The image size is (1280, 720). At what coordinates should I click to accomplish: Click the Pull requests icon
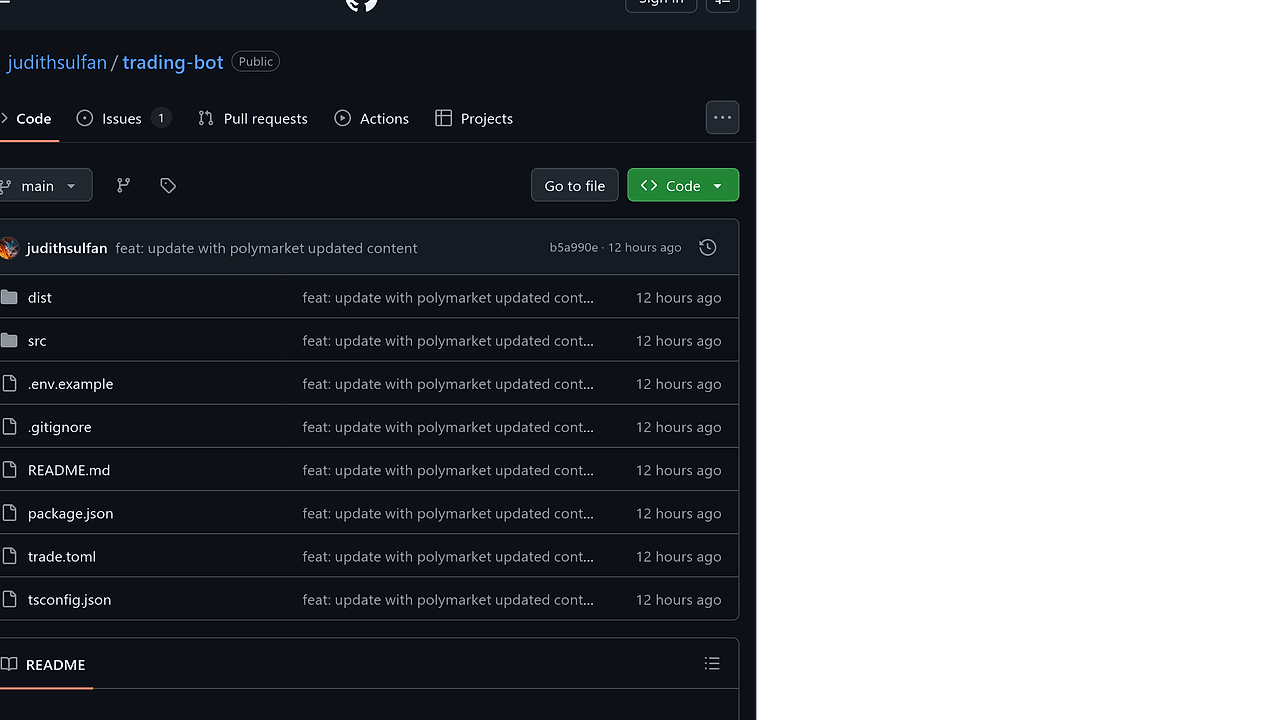(x=206, y=118)
